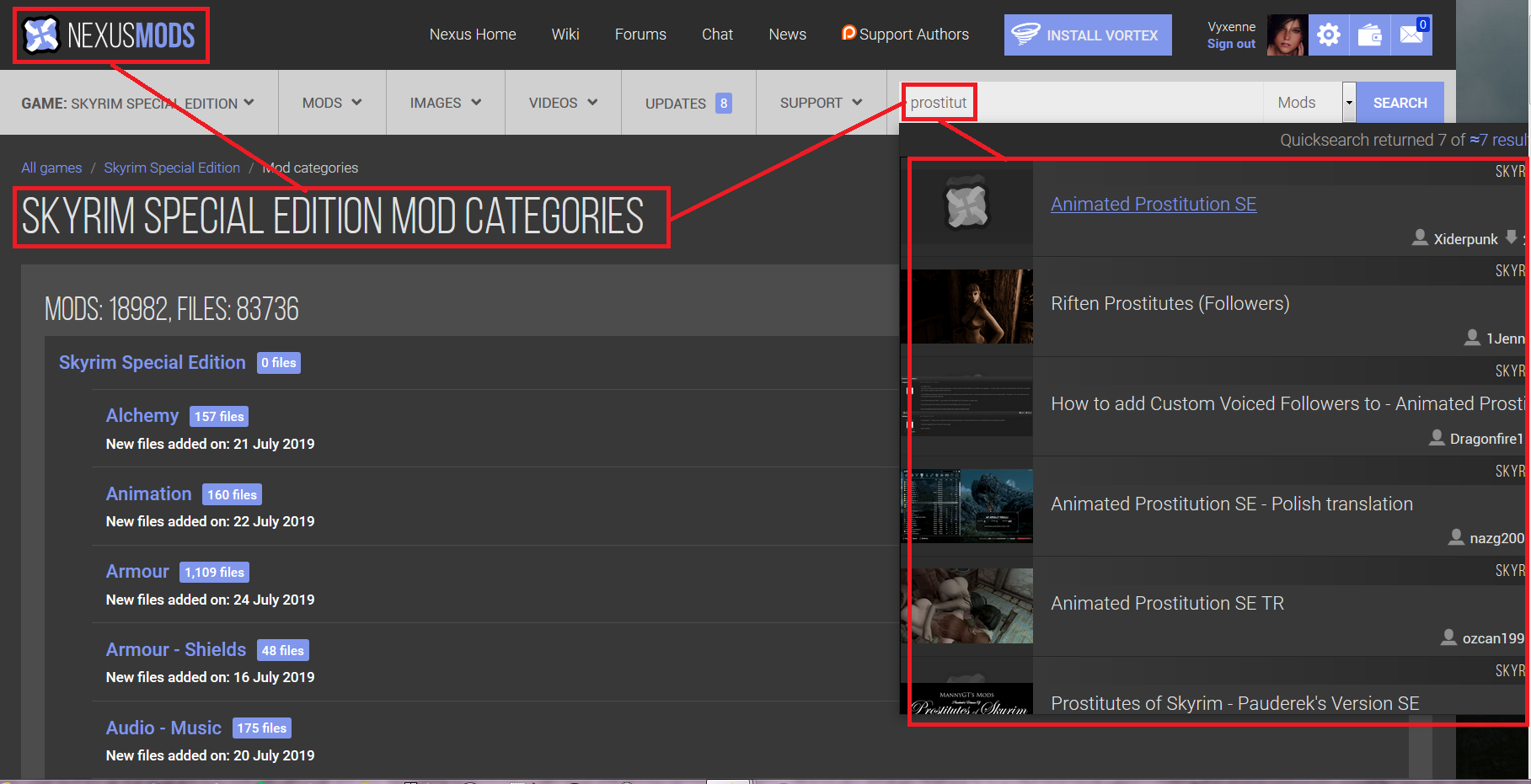Open the Armour category
1531x784 pixels.
click(x=137, y=571)
